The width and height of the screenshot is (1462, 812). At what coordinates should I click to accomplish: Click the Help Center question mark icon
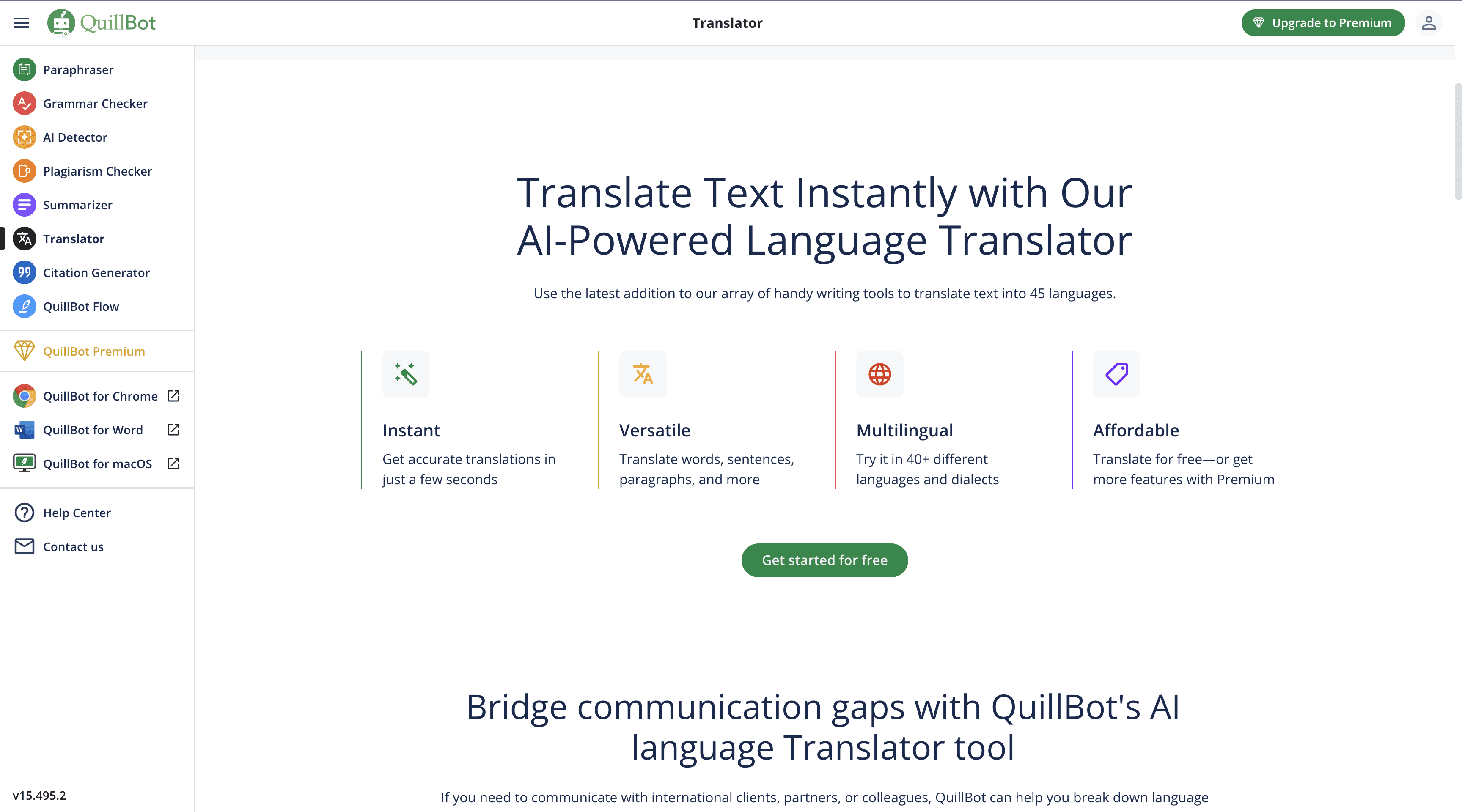coord(25,513)
